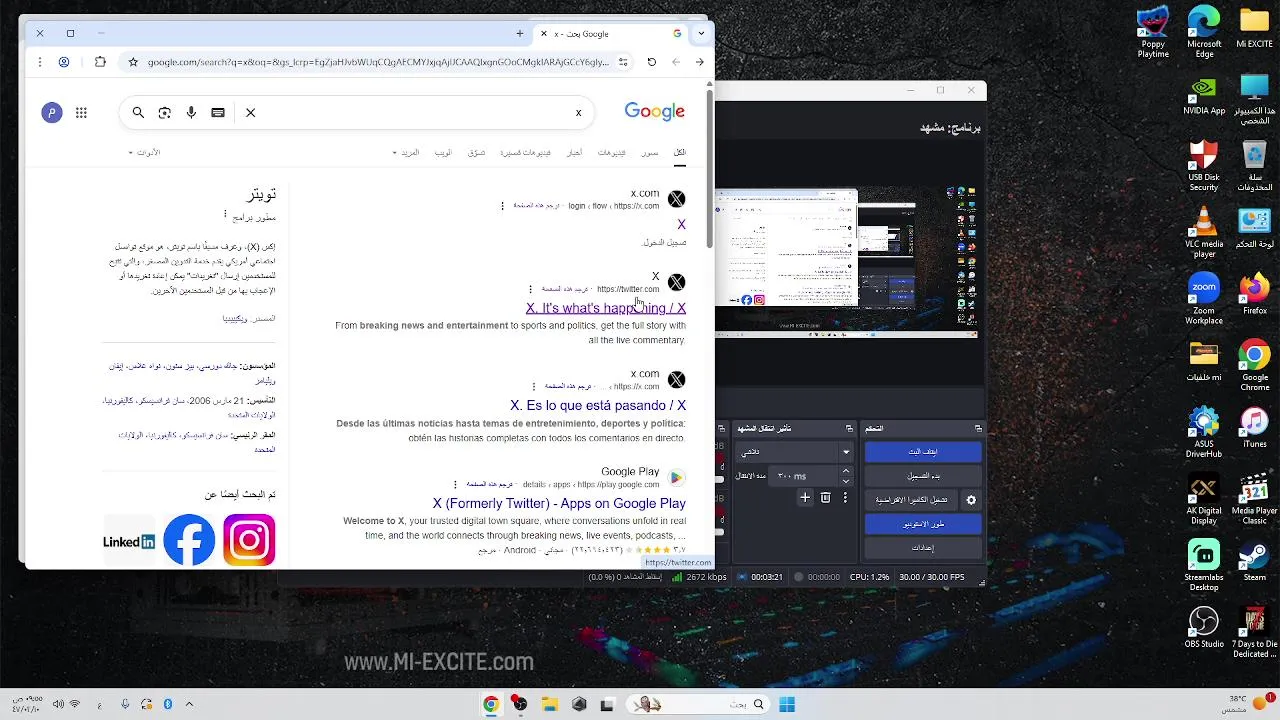This screenshot has width=1280, height=720.
Task: Open 'X. Es lo que está pasando / X' result
Action: [598, 406]
